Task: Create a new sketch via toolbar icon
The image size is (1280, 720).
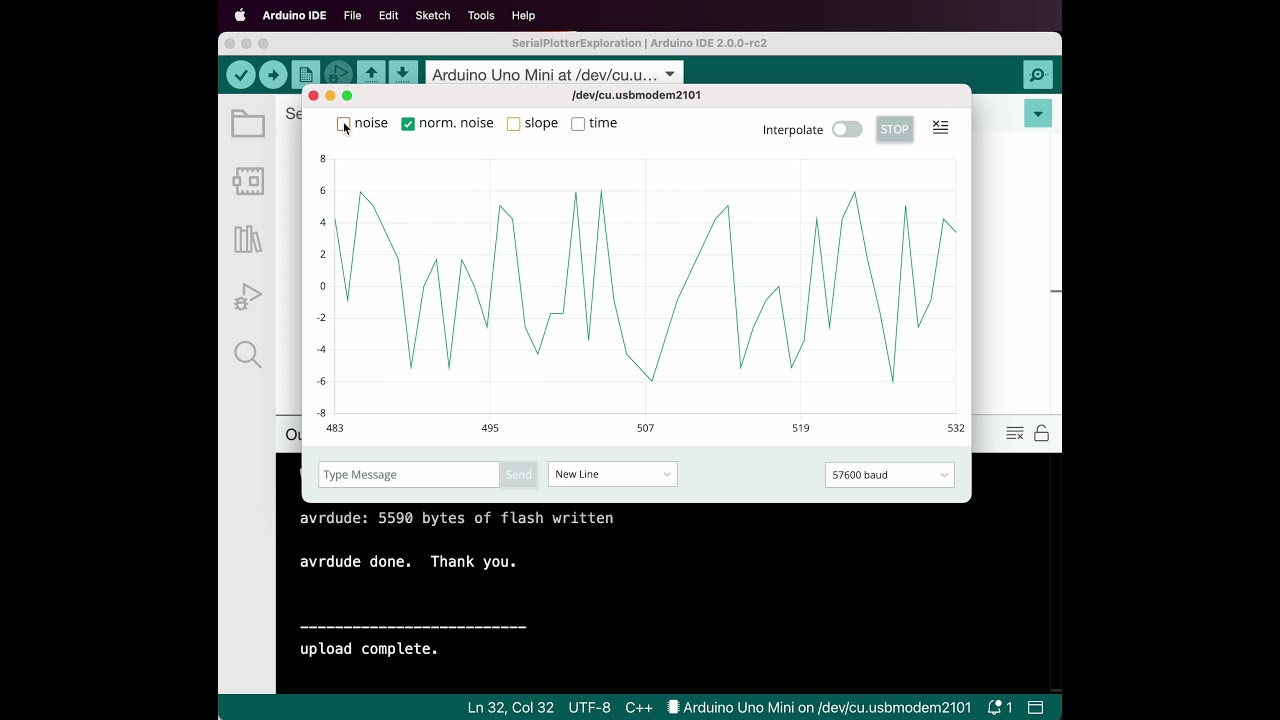Action: point(306,75)
